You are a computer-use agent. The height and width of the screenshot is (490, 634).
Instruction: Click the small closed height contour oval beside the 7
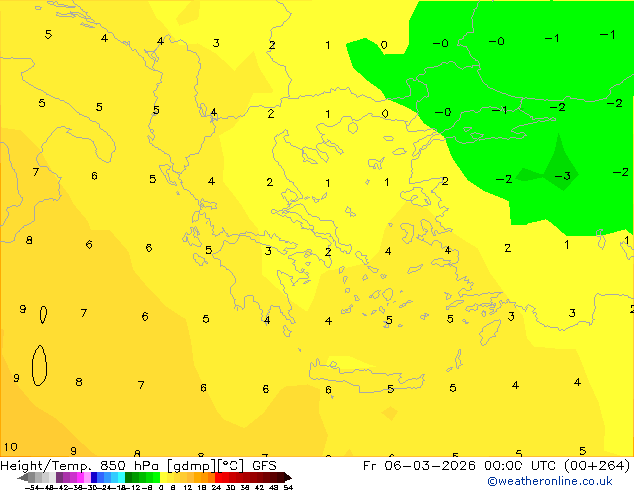[43, 315]
